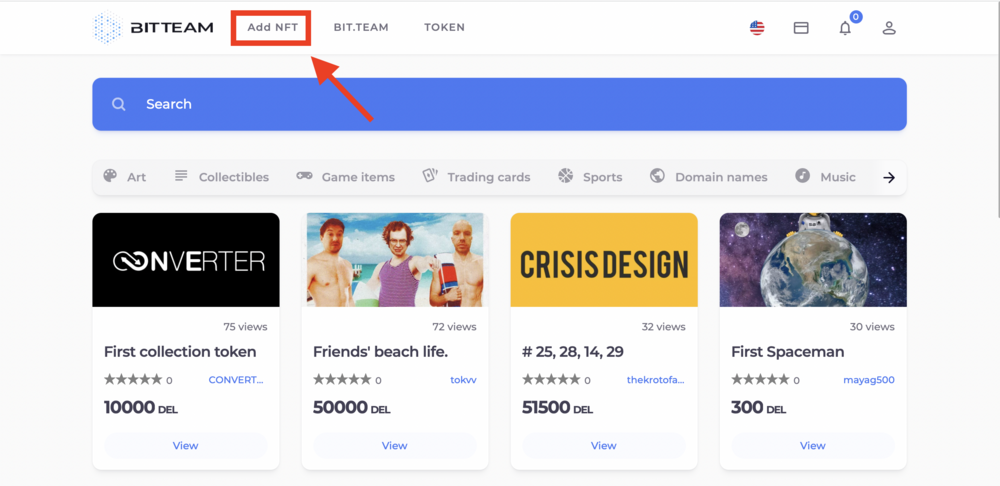Image resolution: width=1000 pixels, height=486 pixels.
Task: Click the First collection token title
Action: 180,351
